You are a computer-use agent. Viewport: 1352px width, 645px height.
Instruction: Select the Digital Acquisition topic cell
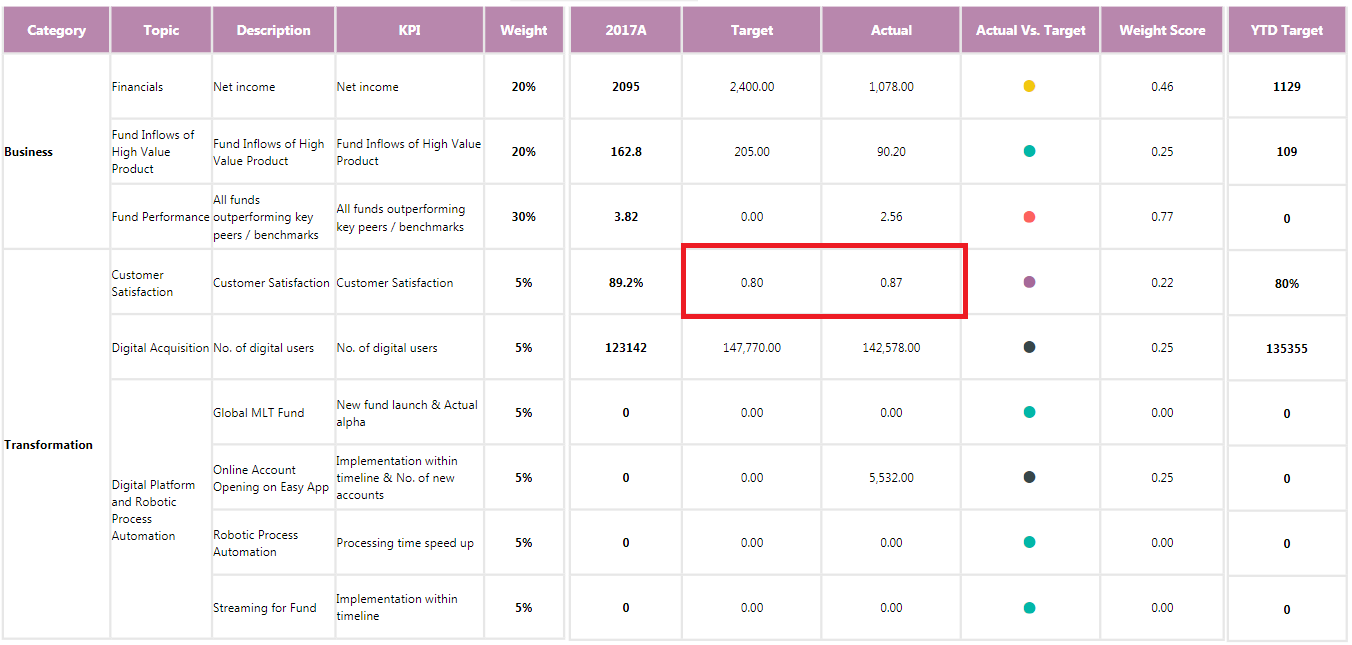pos(161,348)
